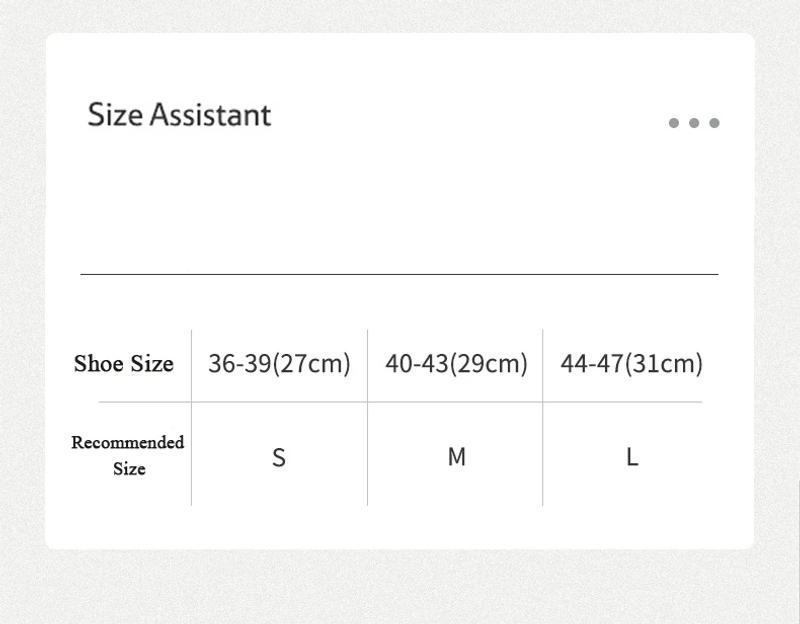
Task: Pick the 40-43(29cm) shoe size range
Action: [x=456, y=363]
